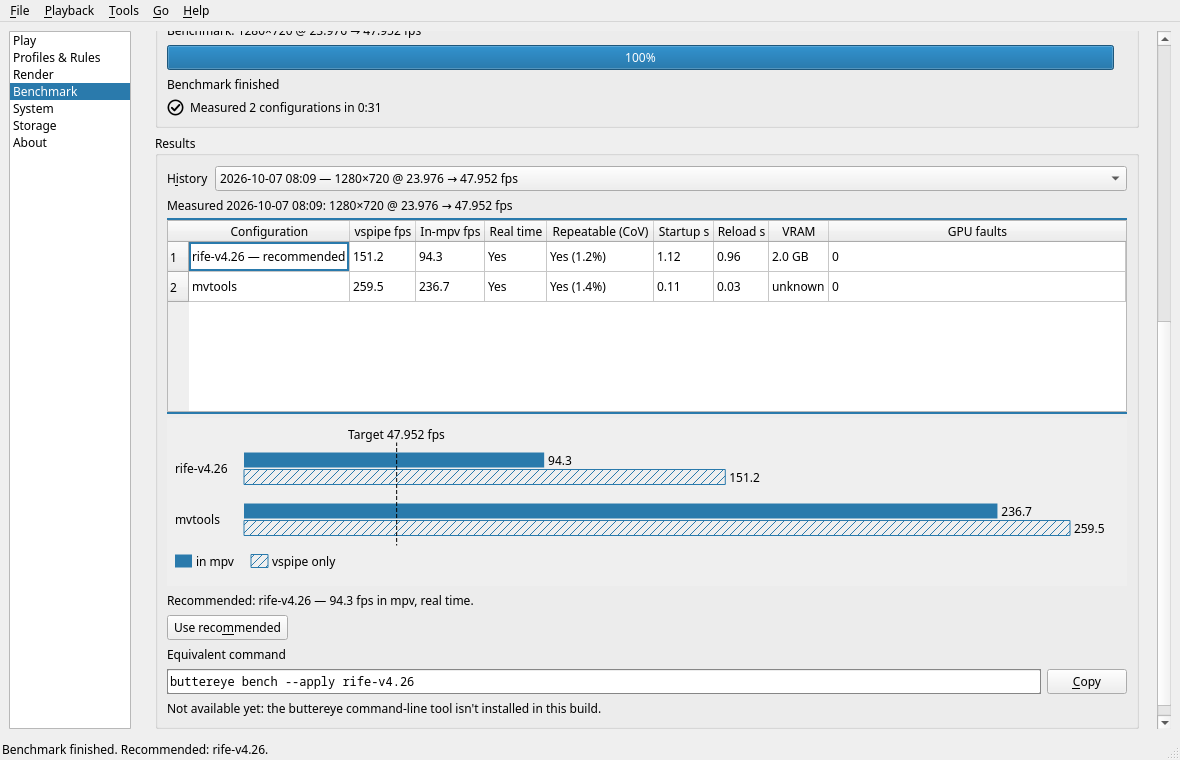Sort by the vspipe fps column header
Viewport: 1180px width, 760px height.
(x=382, y=231)
